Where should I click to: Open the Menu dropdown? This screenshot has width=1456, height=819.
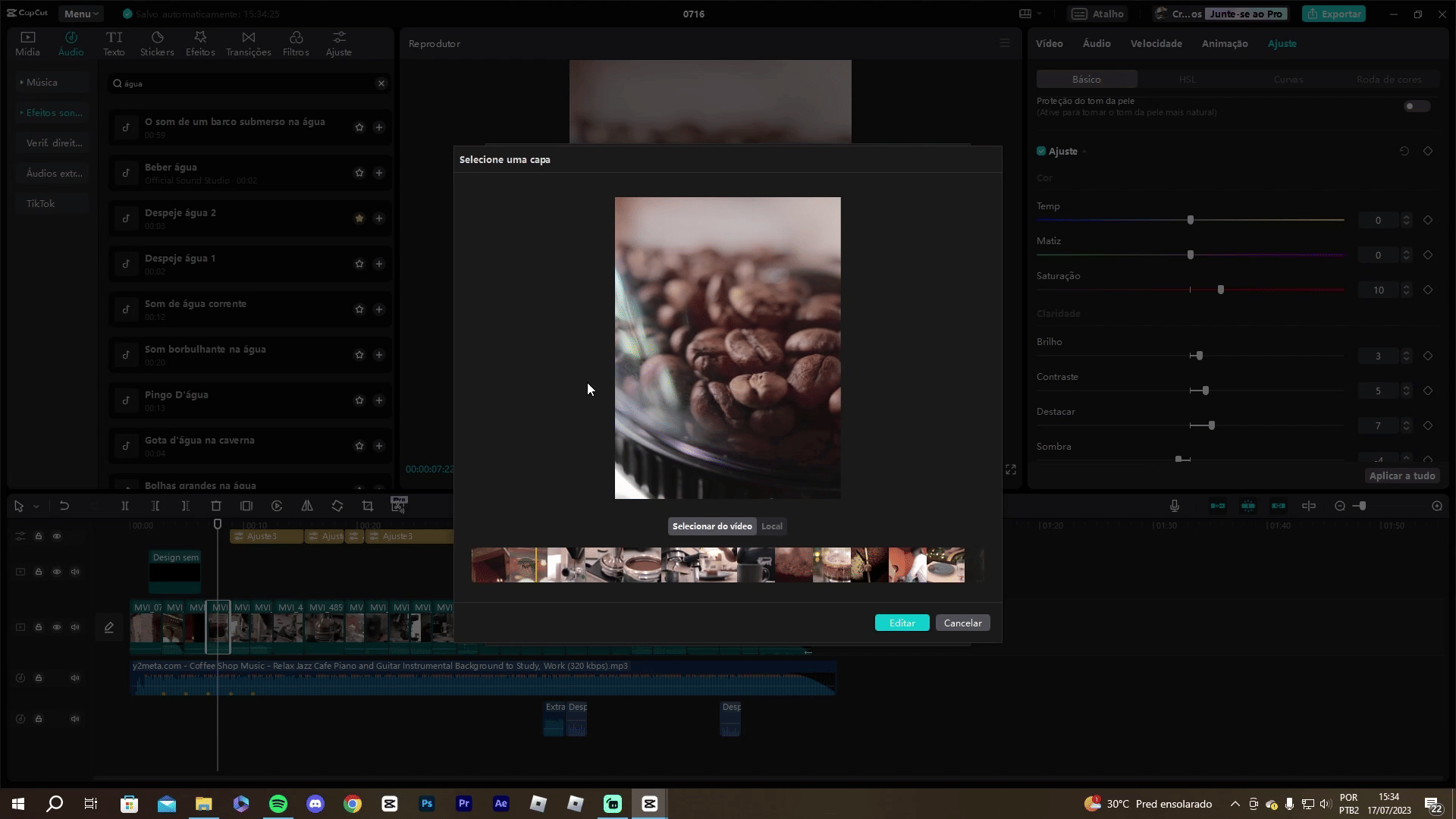(81, 14)
